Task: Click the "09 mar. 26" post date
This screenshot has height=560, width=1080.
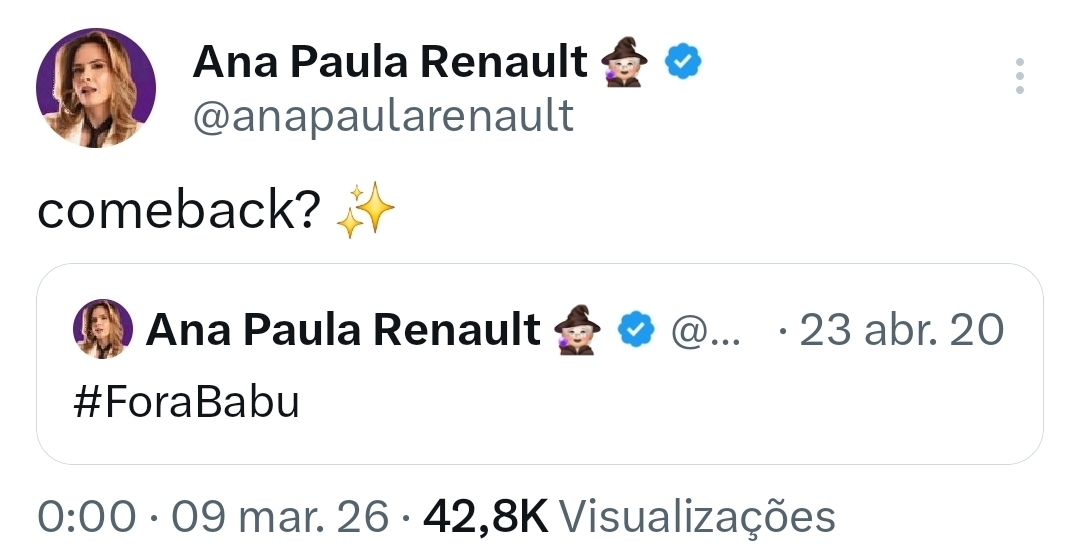Action: click(x=280, y=517)
